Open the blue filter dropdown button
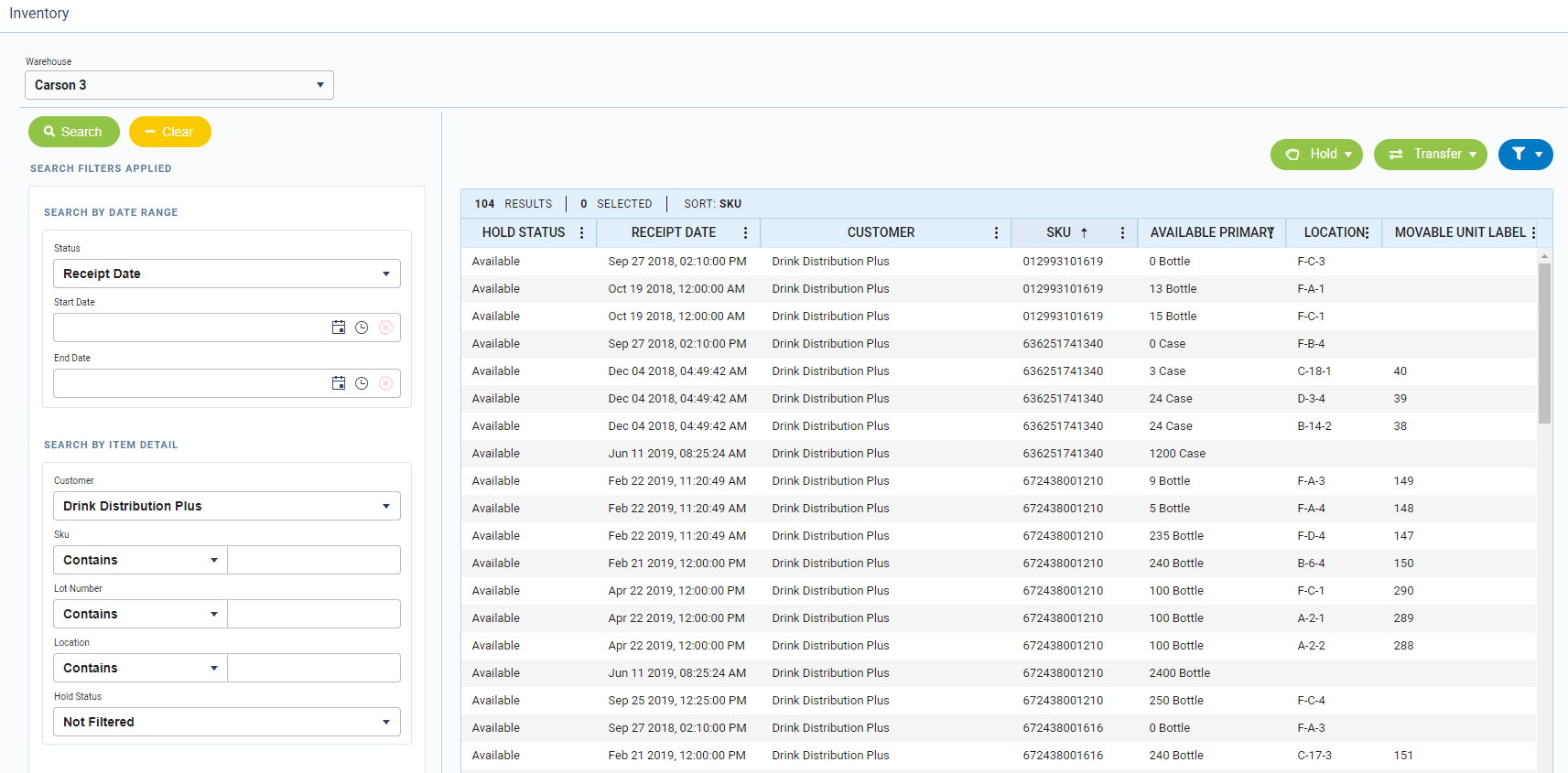1568x773 pixels. [1525, 155]
